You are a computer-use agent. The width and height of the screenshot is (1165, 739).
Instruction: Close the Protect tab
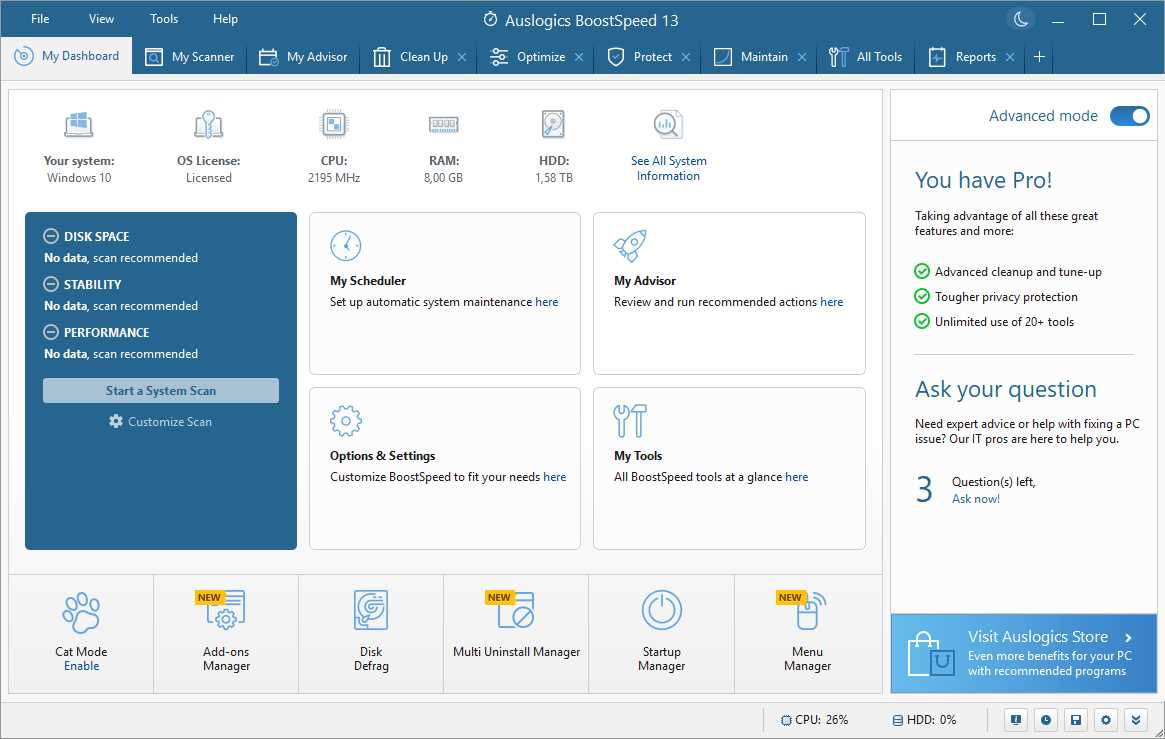[686, 56]
